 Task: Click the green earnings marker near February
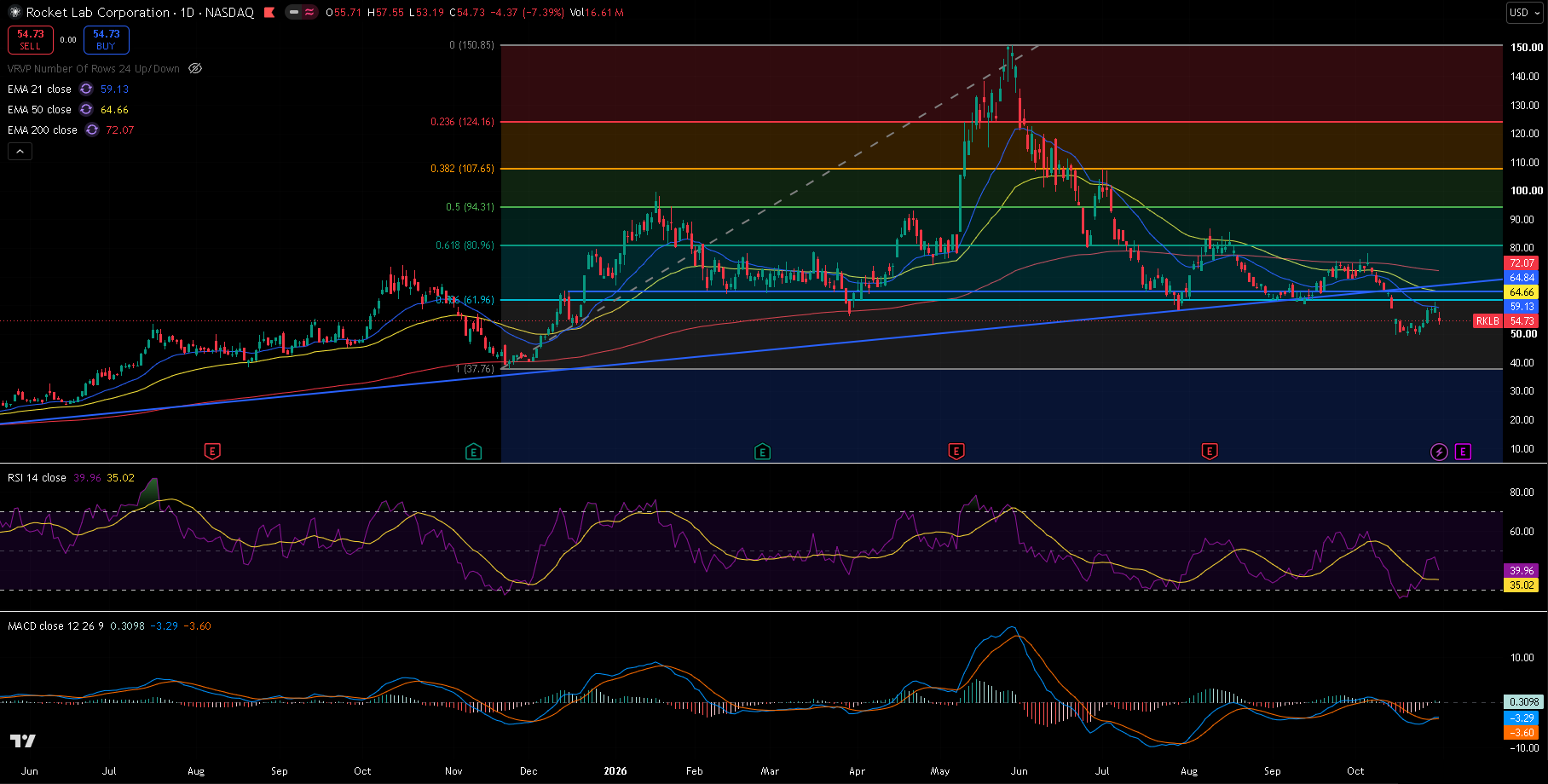[762, 452]
